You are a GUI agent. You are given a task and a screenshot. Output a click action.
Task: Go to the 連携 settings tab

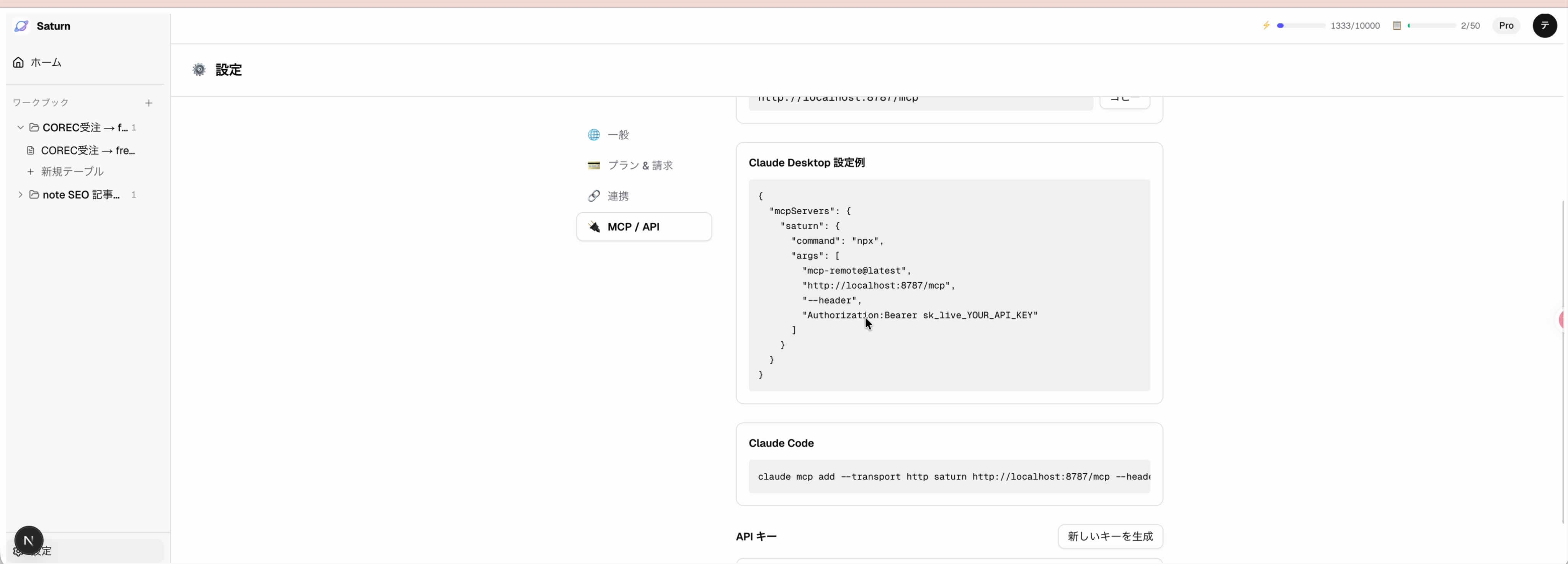click(x=618, y=196)
